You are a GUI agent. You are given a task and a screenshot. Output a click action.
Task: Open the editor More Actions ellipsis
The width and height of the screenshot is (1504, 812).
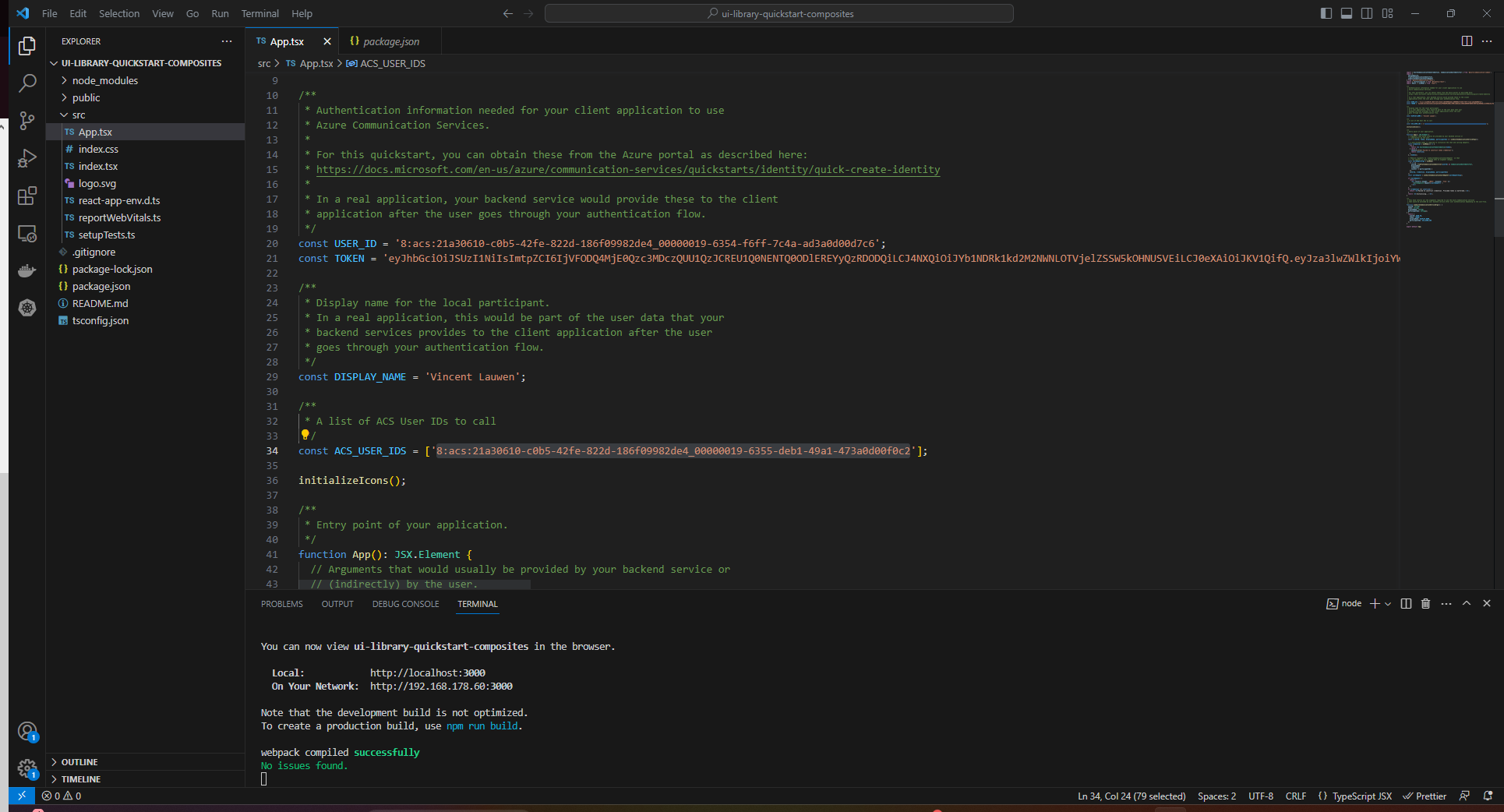pos(1487,41)
